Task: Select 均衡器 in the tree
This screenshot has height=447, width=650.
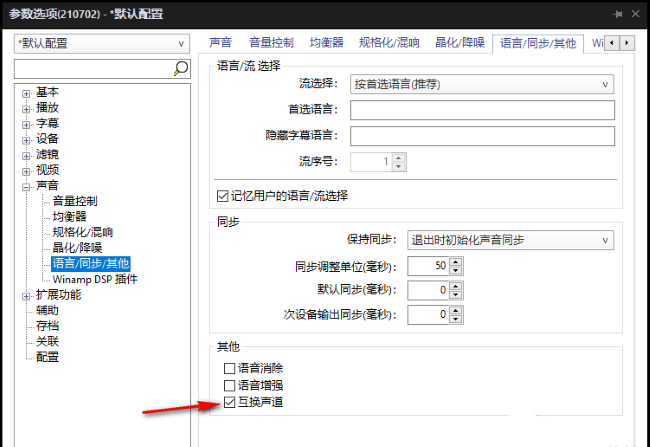Action: click(x=69, y=216)
